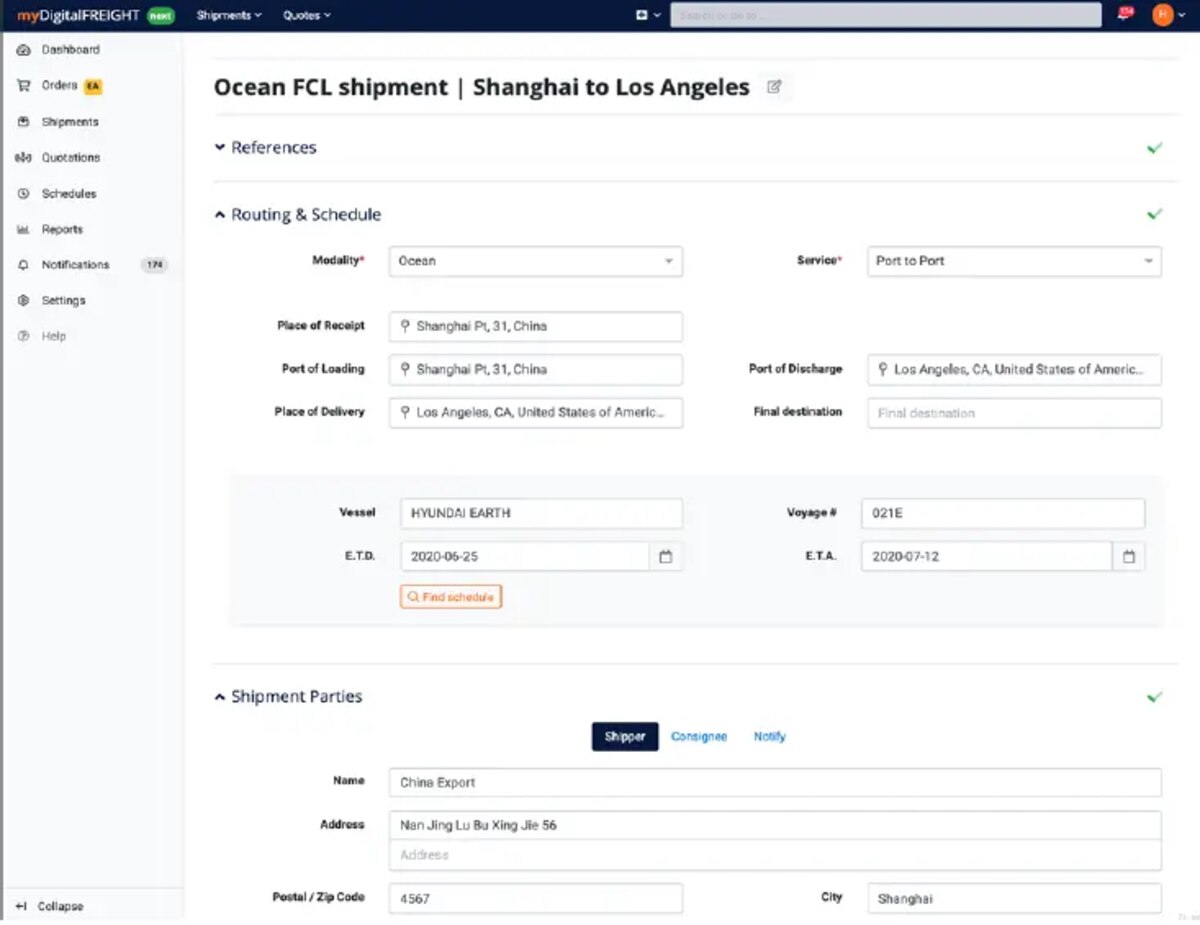Click Orders EA badge
The height and width of the screenshot is (925, 1200).
(93, 87)
